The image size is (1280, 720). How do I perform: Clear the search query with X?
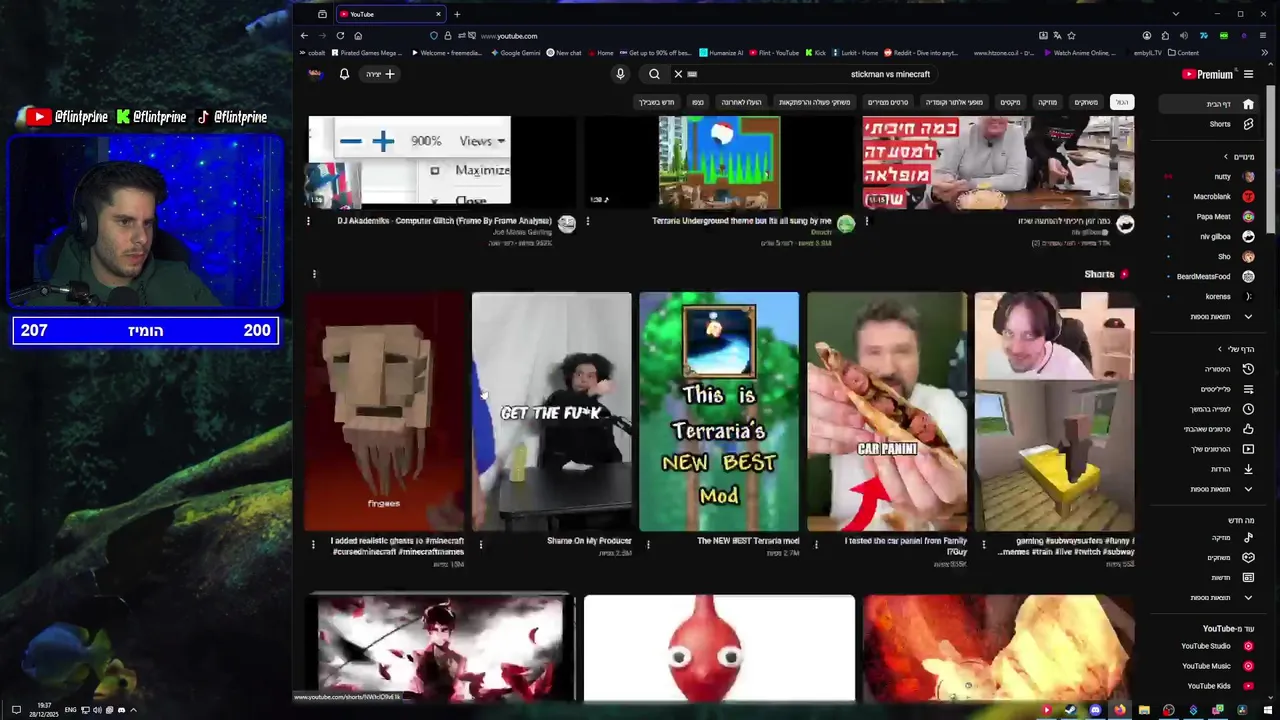(678, 74)
